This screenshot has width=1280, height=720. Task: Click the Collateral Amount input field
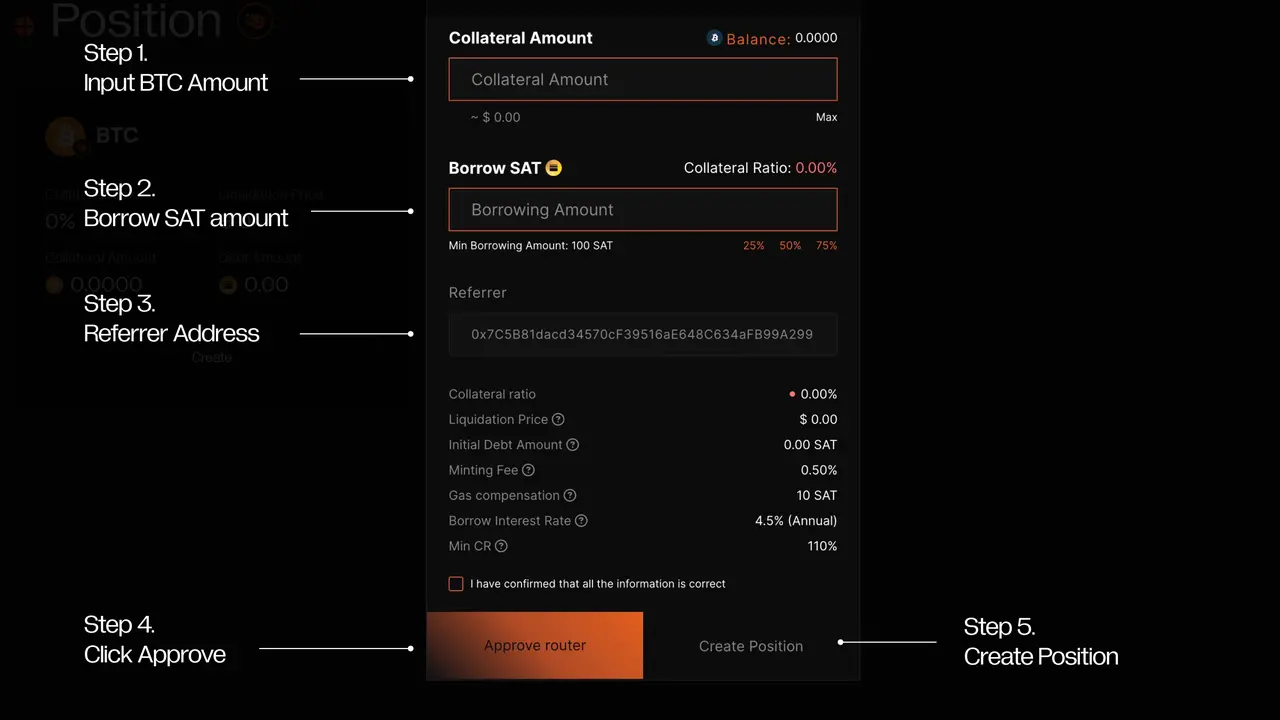(642, 80)
